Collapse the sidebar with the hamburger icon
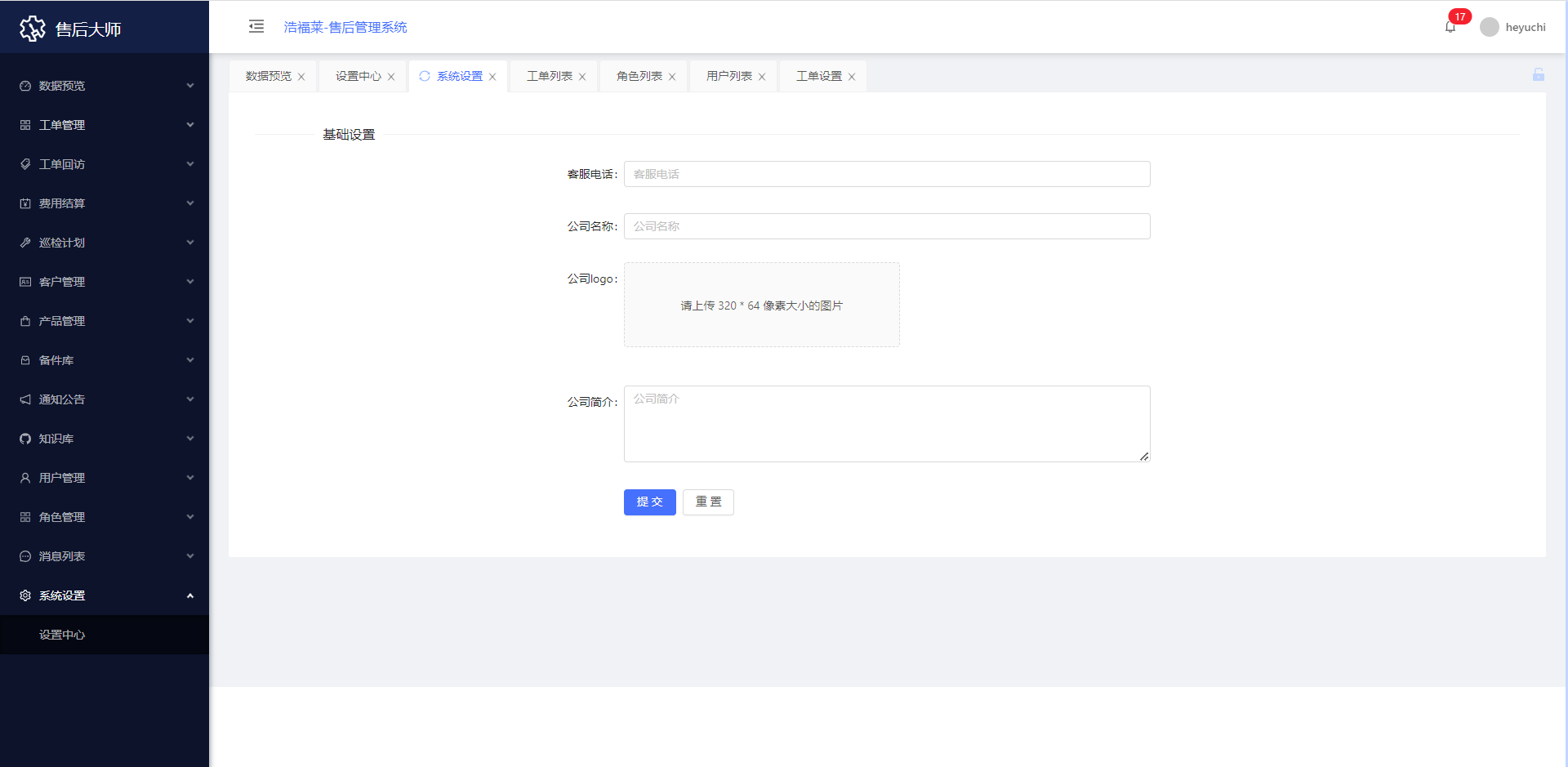This screenshot has height=767, width=1568. click(256, 27)
